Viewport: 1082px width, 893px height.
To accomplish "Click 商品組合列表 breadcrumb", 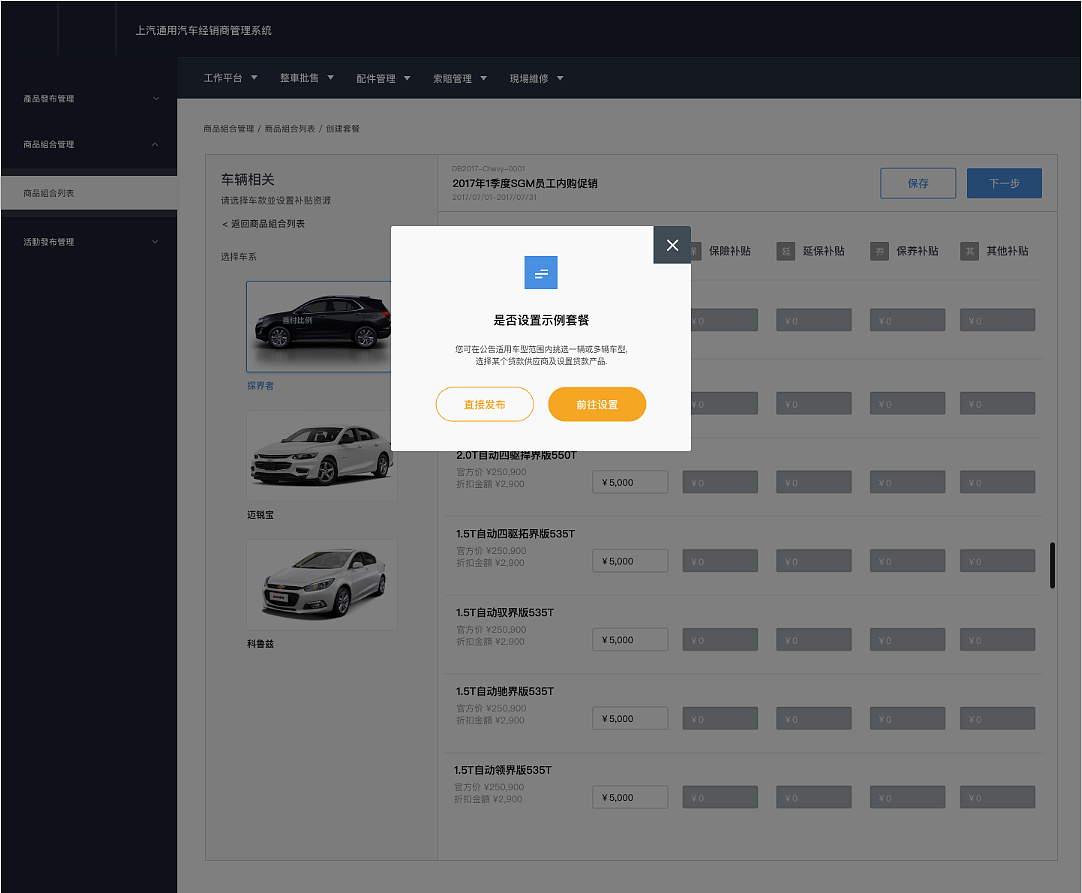I will tap(290, 129).
